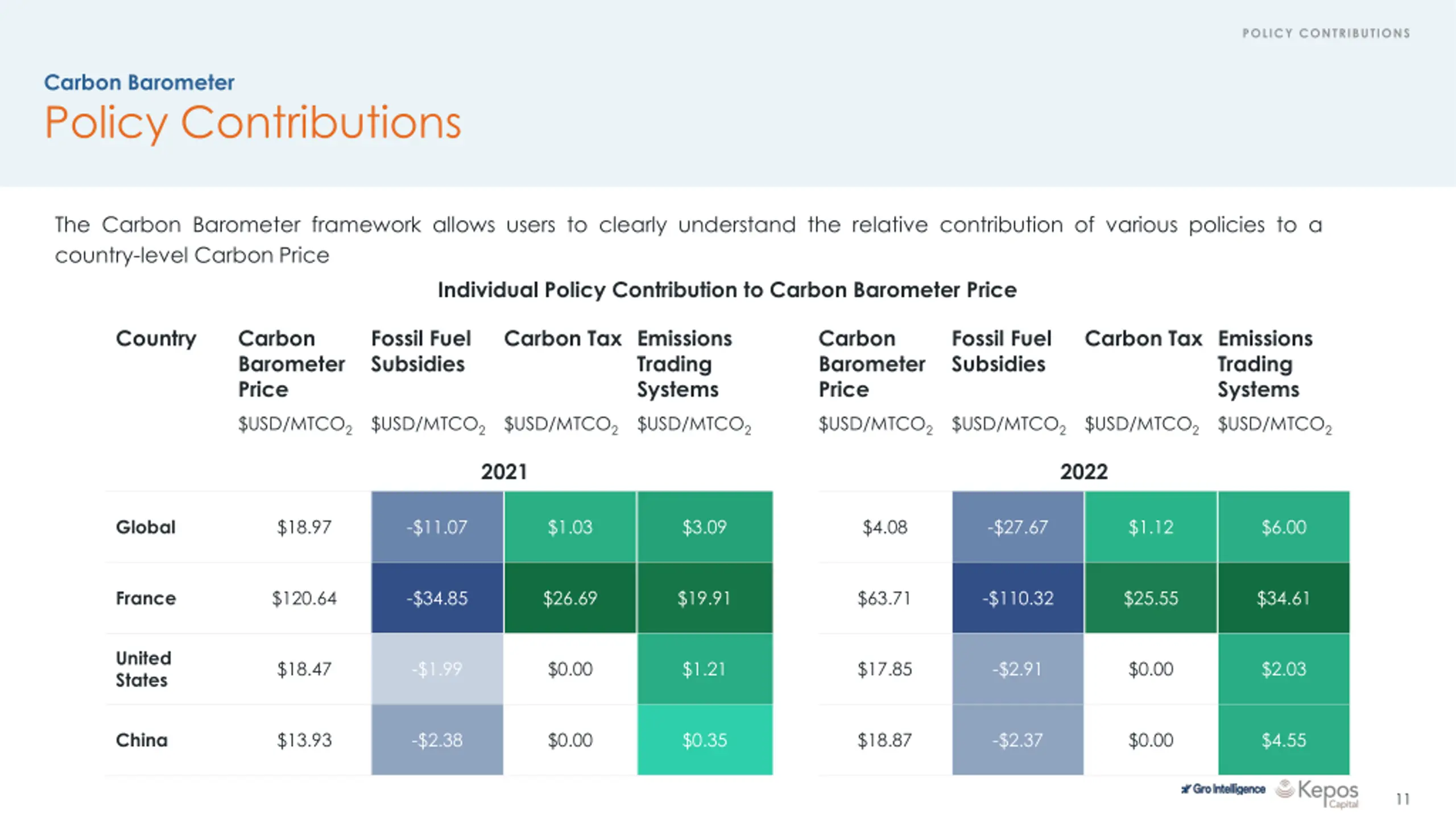Click the China 2021 price '$13.93'
1456x819 pixels.
point(304,740)
